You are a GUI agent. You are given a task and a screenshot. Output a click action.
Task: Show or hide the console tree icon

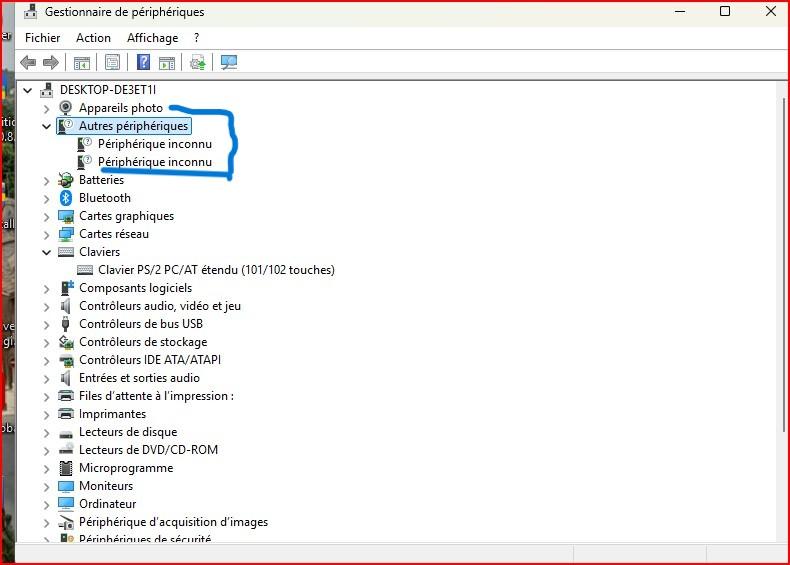[82, 62]
